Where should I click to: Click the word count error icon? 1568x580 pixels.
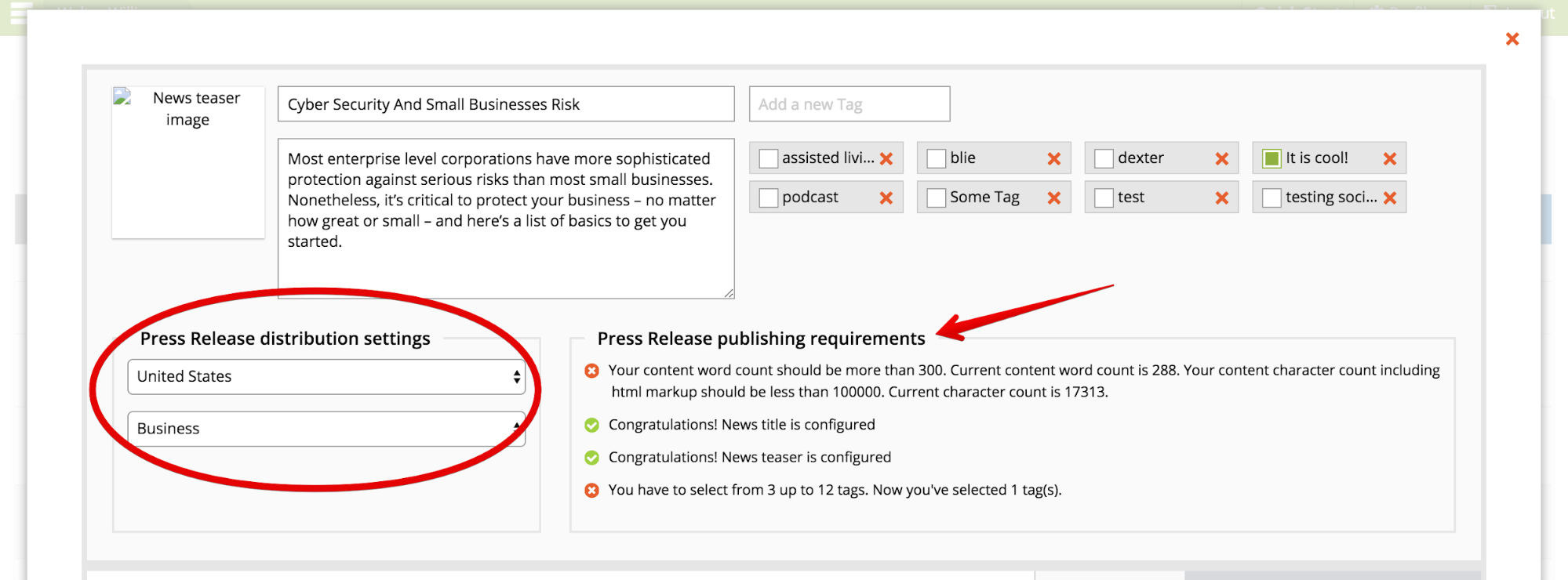coord(592,371)
